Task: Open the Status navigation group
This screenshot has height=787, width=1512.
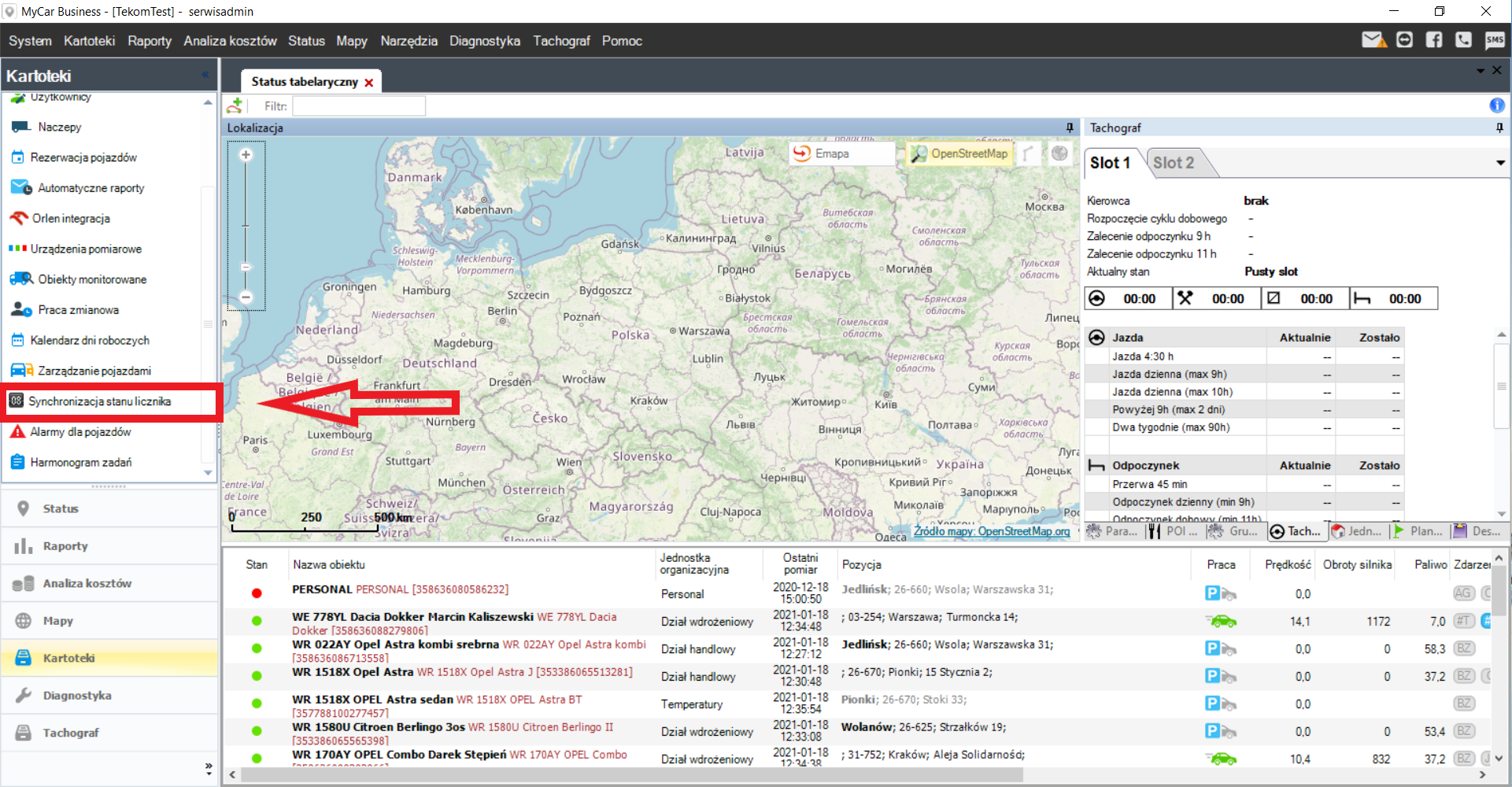Action: [109, 508]
